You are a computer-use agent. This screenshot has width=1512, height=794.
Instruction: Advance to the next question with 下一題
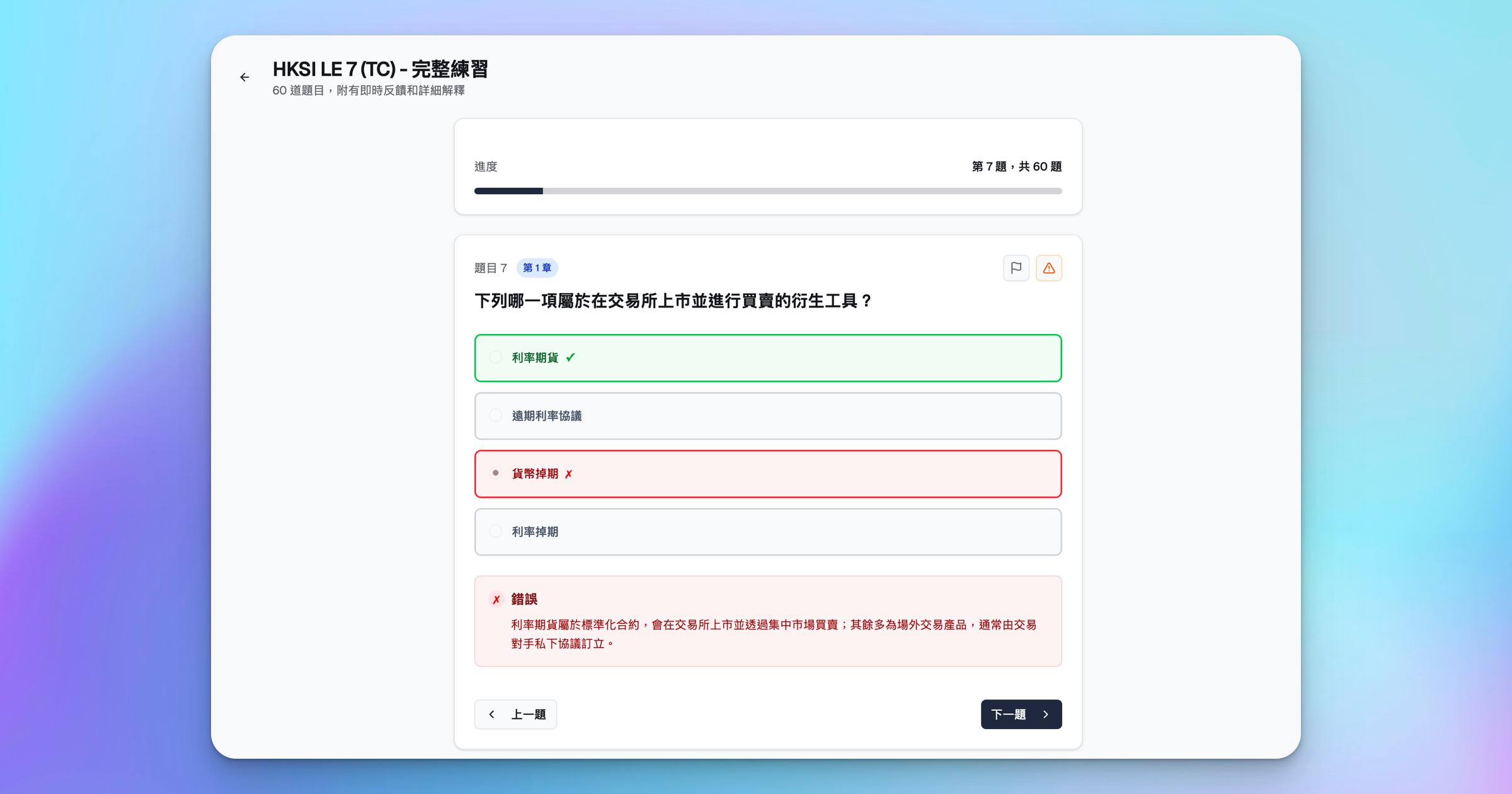pos(1021,714)
